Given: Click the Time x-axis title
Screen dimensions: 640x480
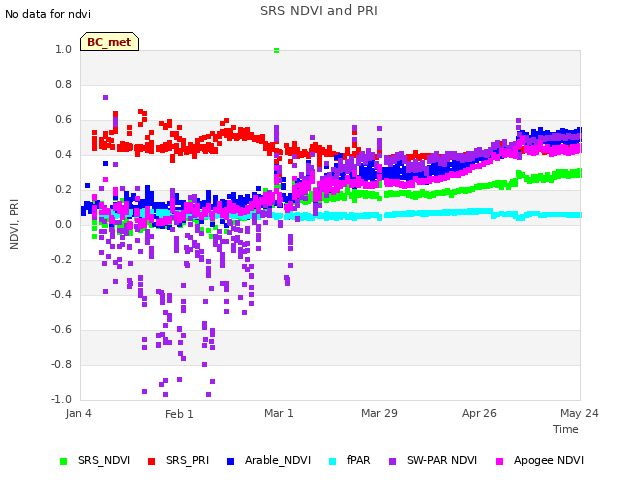Looking at the screenshot, I should [566, 429].
